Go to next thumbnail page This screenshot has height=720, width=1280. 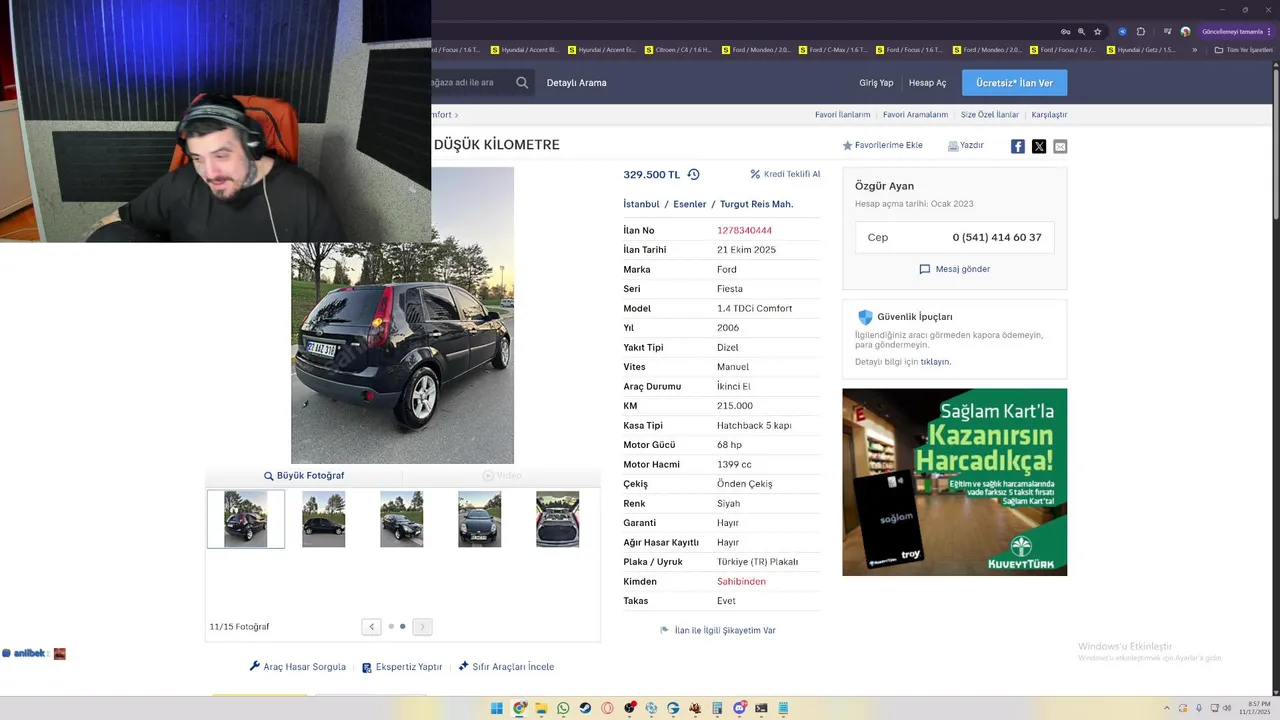click(x=422, y=627)
